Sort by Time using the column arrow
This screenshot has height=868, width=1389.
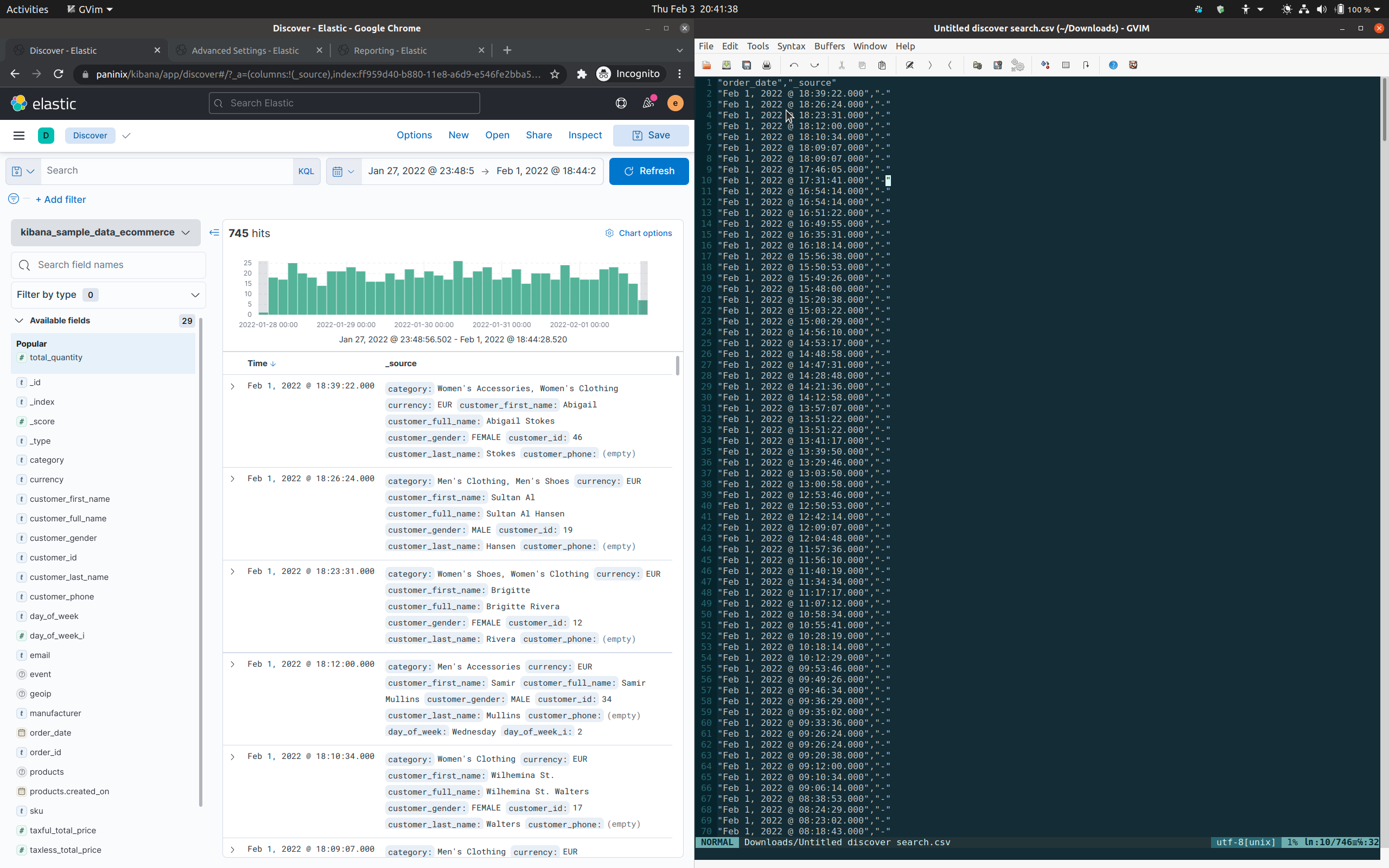273,363
